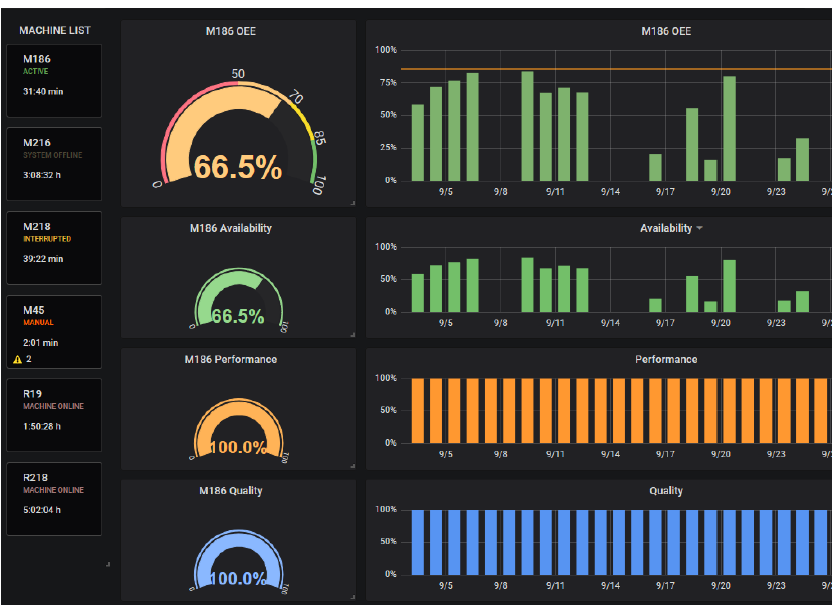
Task: Click the INTERRUPTED status under M218
Action: (x=47, y=239)
